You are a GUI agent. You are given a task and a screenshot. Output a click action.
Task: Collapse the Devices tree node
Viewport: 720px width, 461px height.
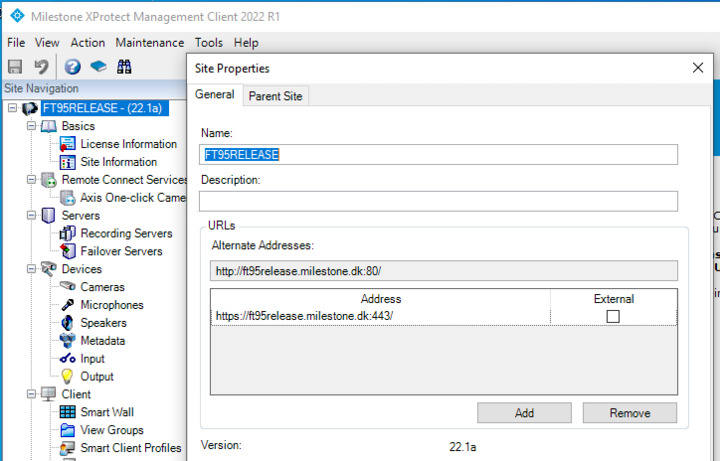31,269
